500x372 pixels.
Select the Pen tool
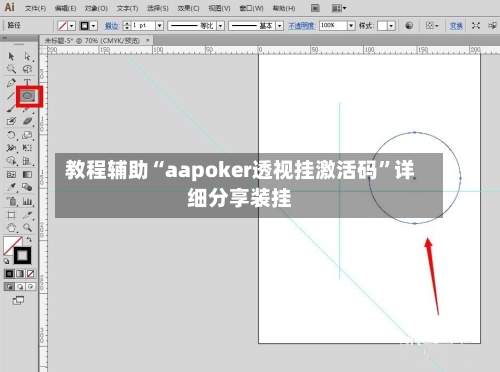(11, 83)
